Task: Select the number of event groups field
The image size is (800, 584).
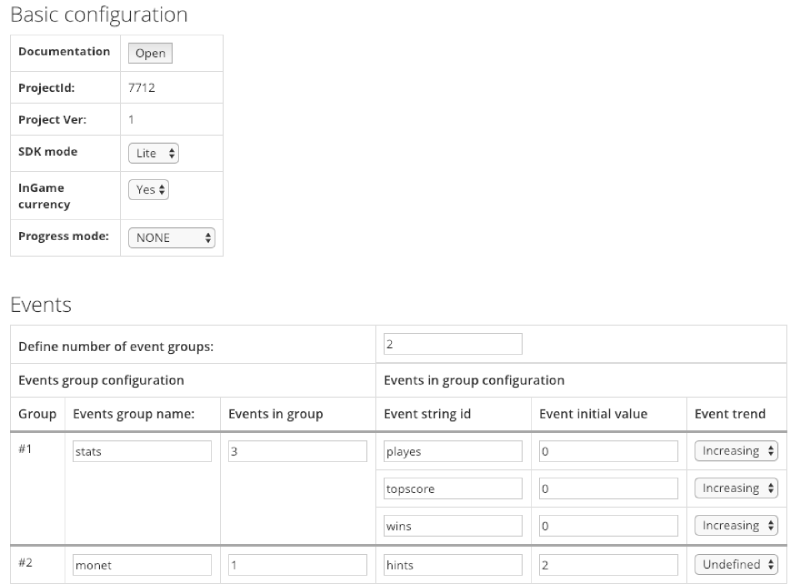Action: (x=449, y=343)
